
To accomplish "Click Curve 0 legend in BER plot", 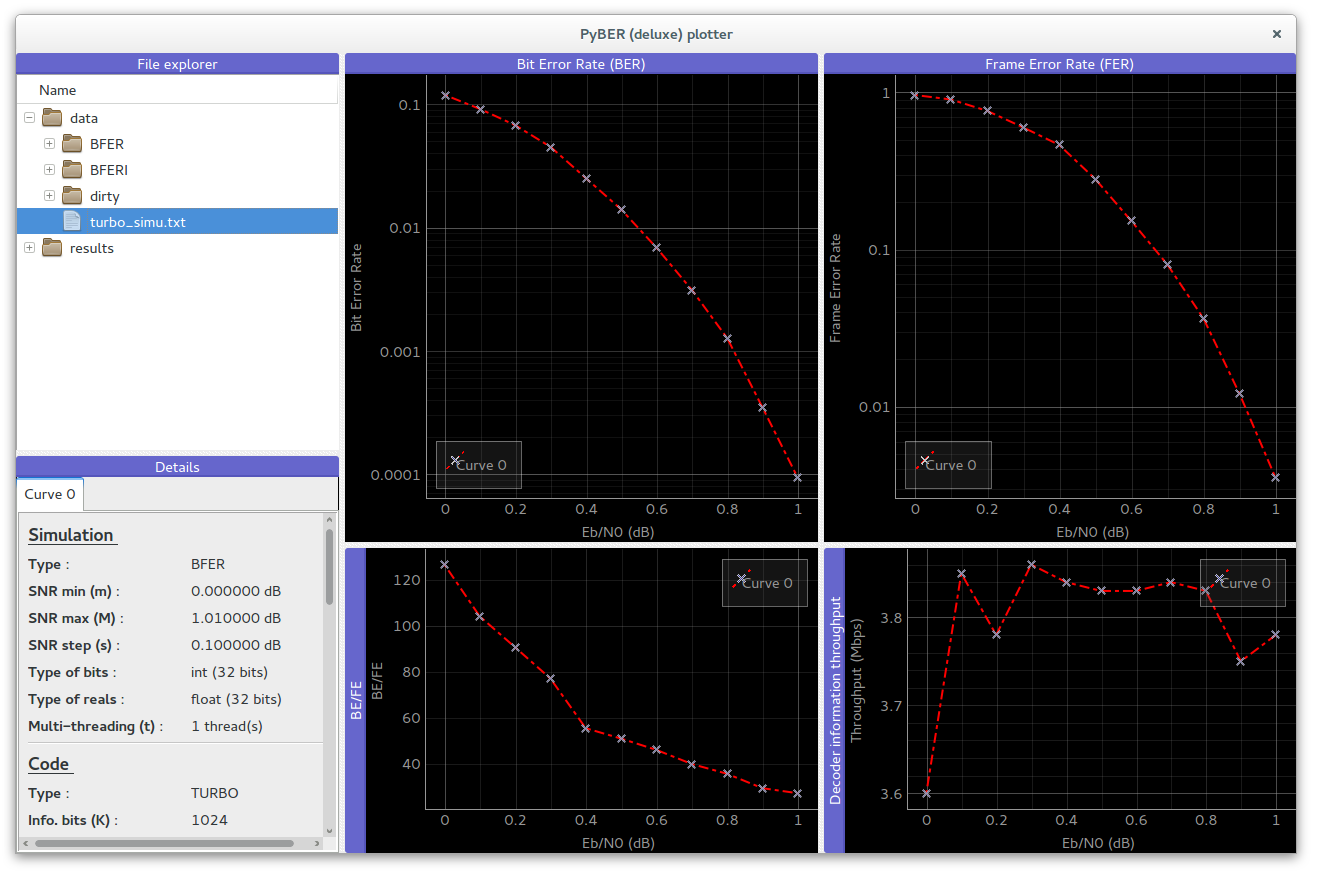I will click(479, 465).
